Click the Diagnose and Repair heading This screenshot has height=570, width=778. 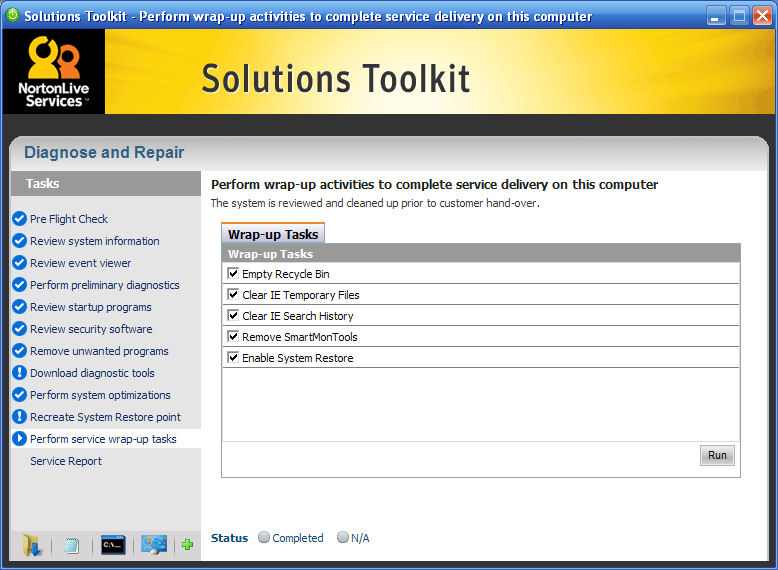tap(104, 152)
